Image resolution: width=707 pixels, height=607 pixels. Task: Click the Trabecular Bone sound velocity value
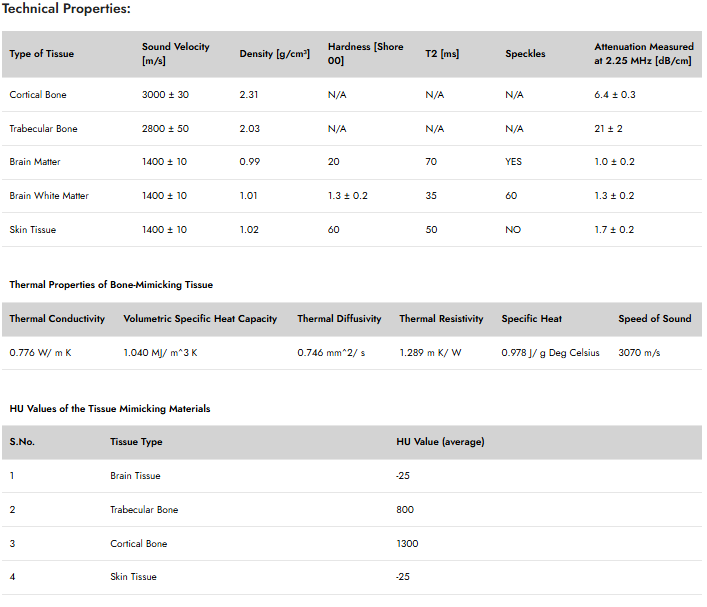pyautogui.click(x=165, y=129)
